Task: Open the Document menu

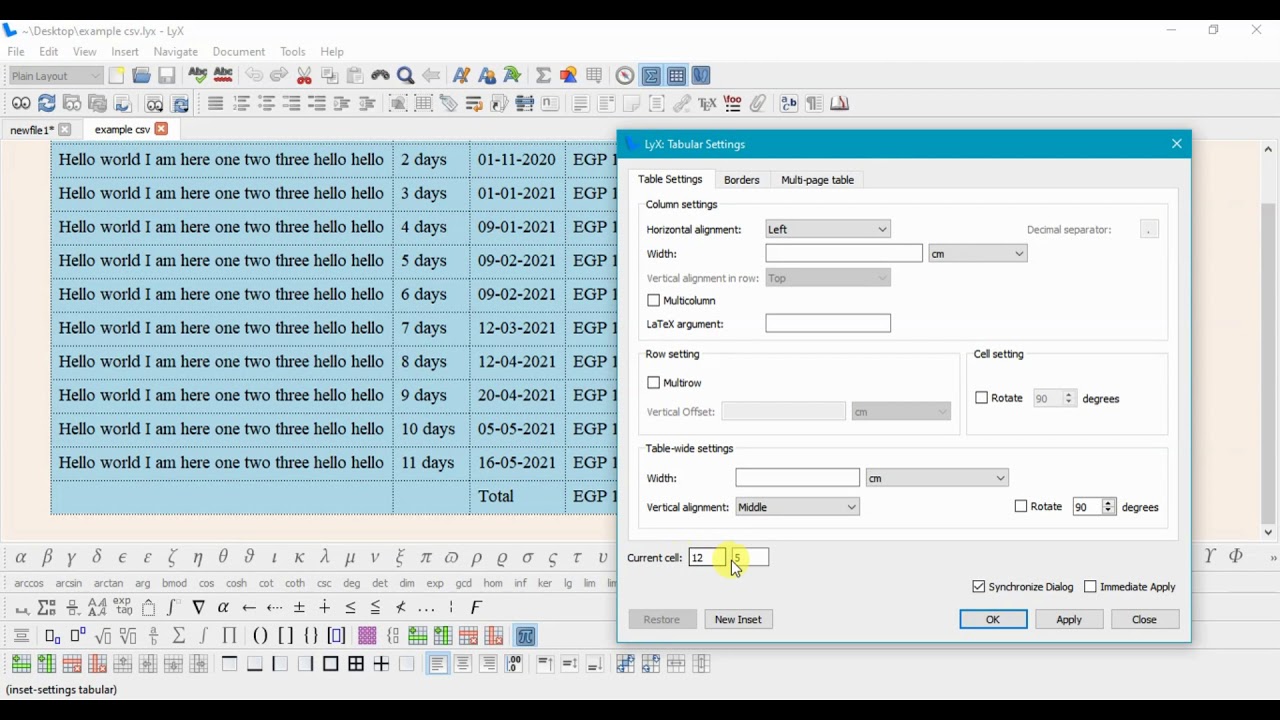Action: pos(239,52)
